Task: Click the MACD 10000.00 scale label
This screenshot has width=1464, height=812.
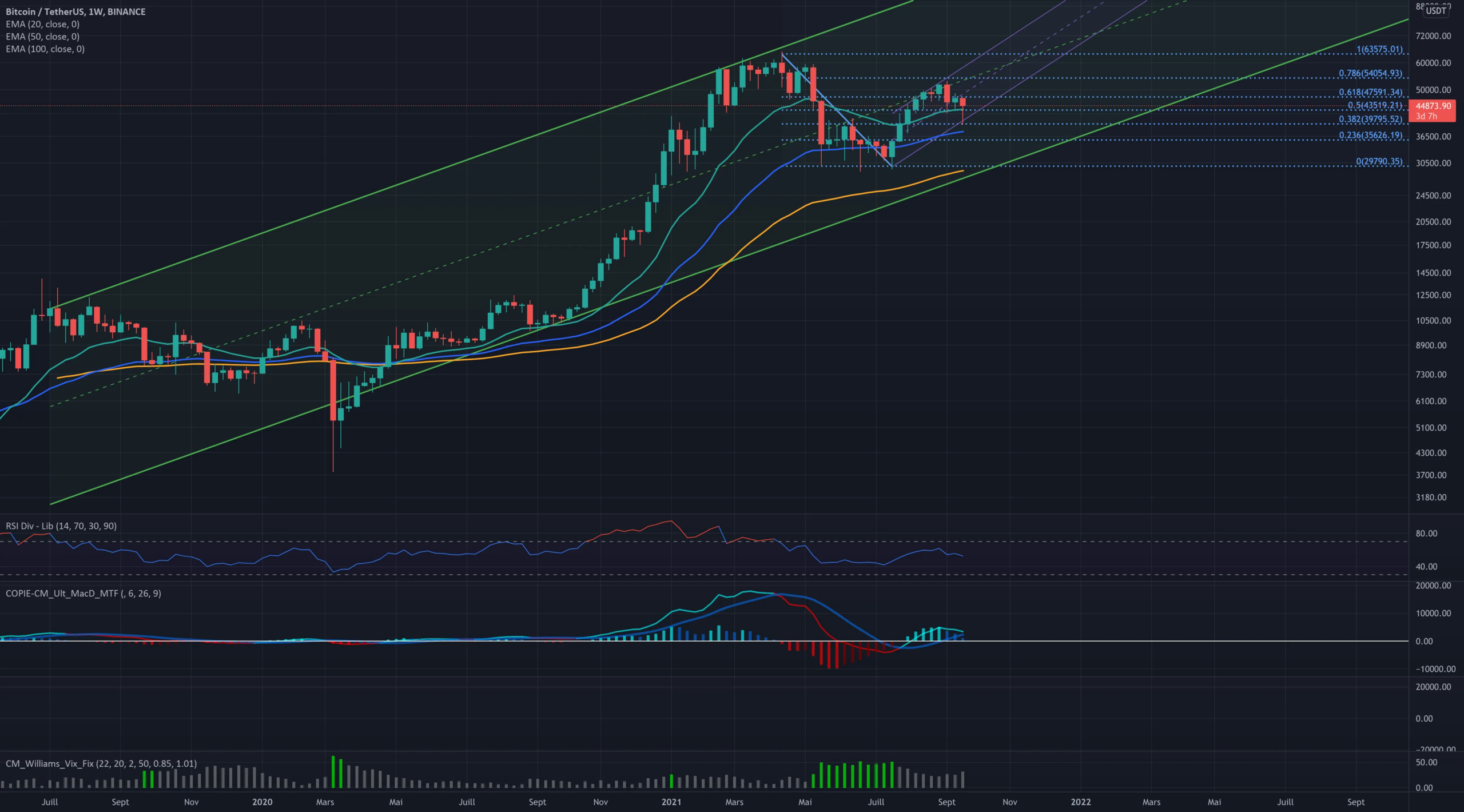Action: point(1433,614)
